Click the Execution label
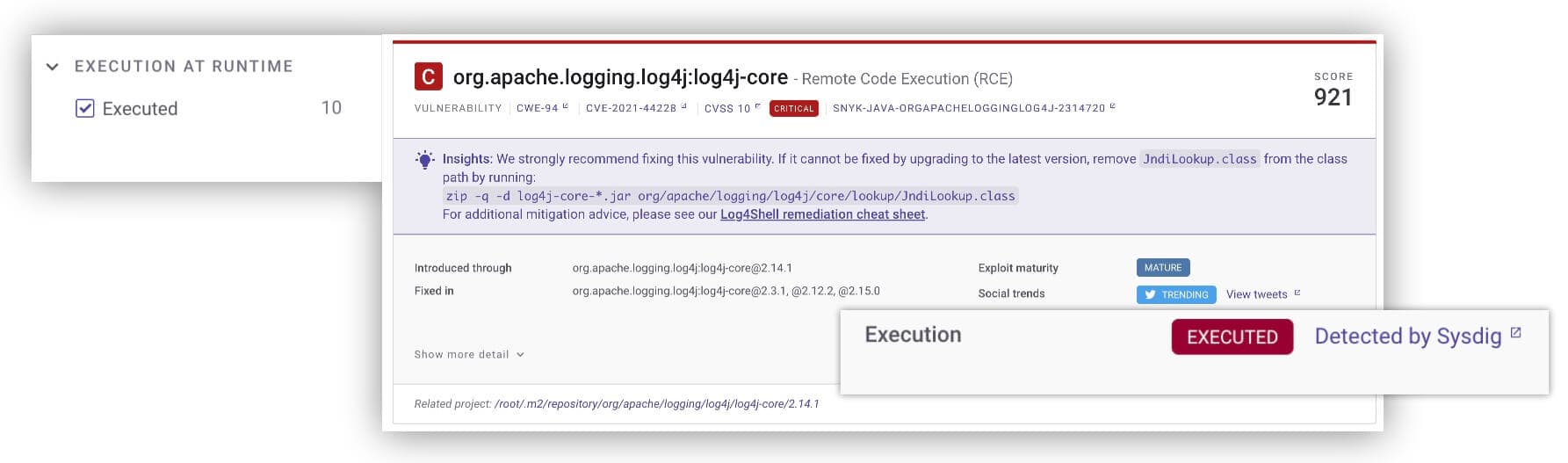Screen dimensions: 1568x463 point(913,335)
